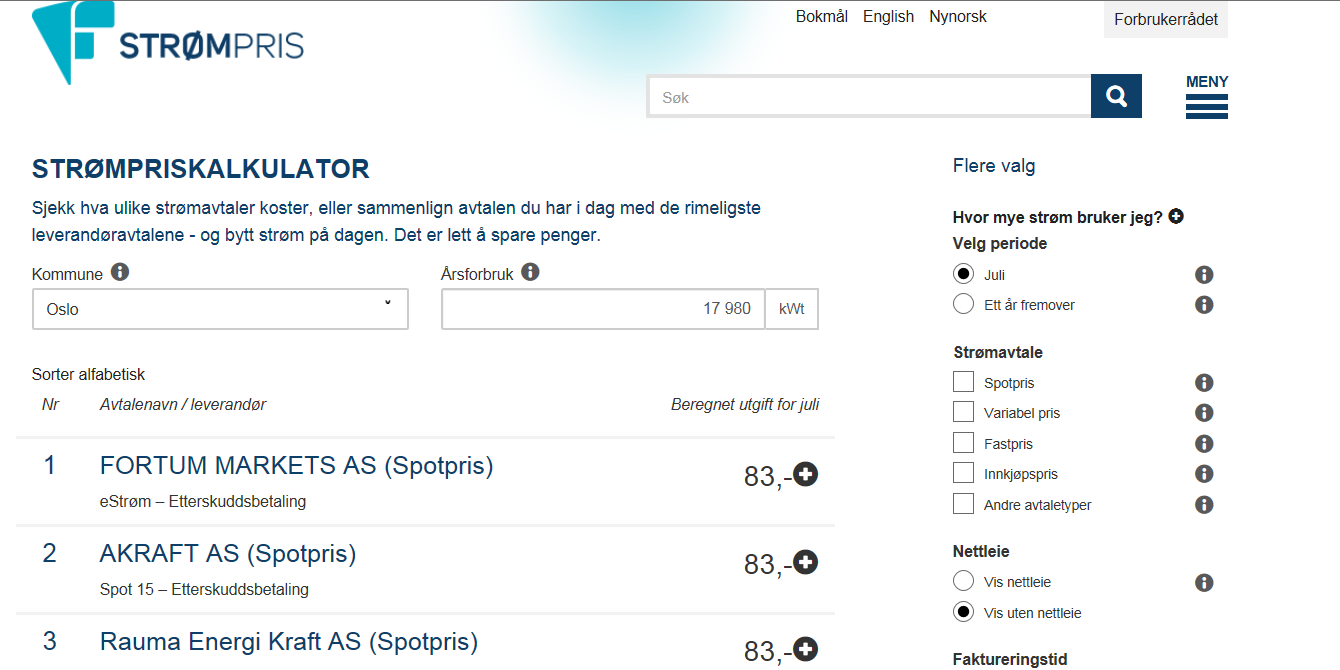The width and height of the screenshot is (1340, 670).
Task: Open AKRAFT AS (Spotpris) offer
Action: pyautogui.click(x=228, y=553)
